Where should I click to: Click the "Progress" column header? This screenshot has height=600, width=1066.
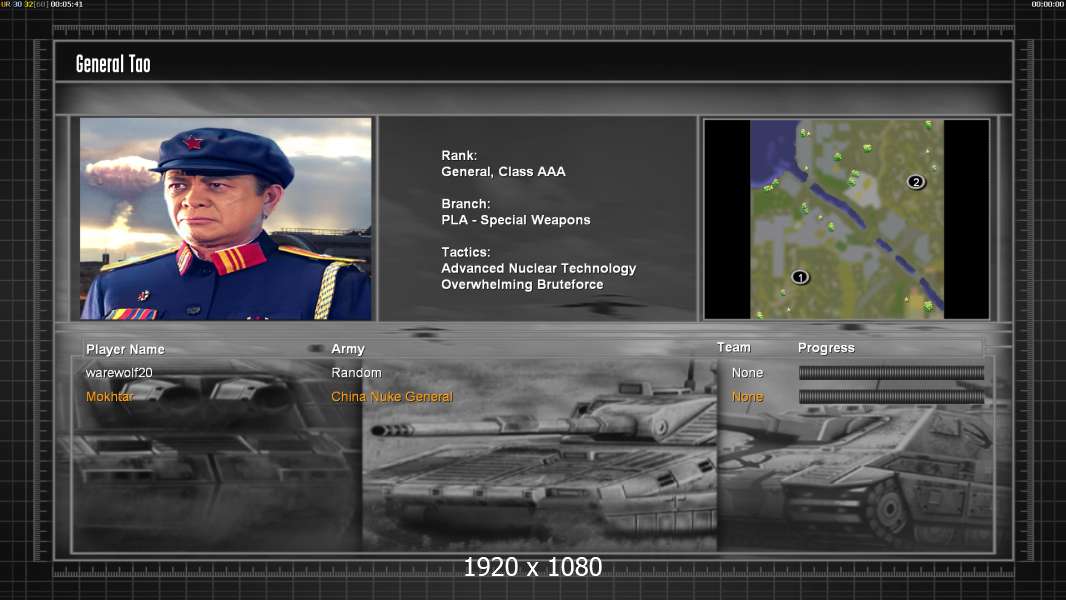(826, 348)
